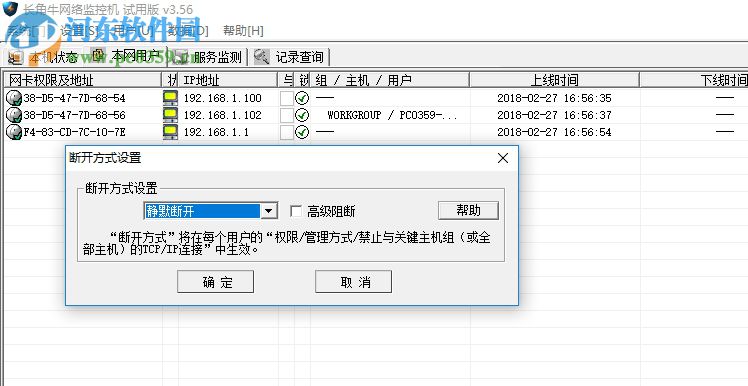748x386 pixels.
Task: Sort by 组 / 主机 / 用户 column header
Action: [x=390, y=80]
